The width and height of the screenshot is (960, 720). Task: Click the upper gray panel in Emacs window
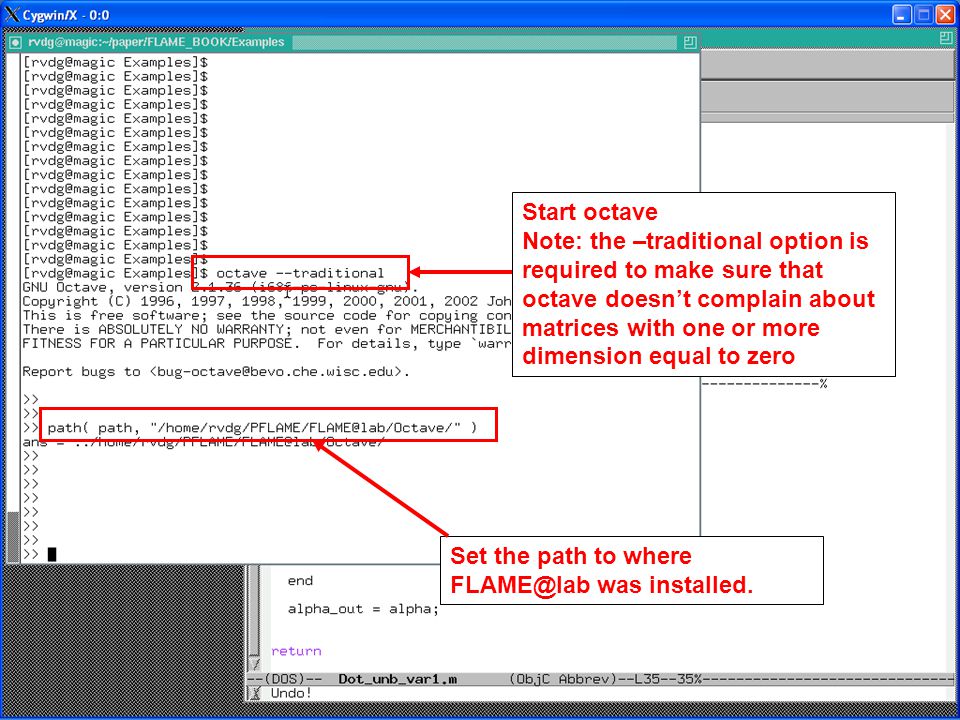[827, 65]
